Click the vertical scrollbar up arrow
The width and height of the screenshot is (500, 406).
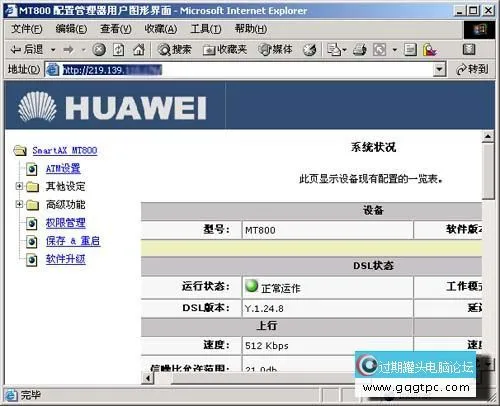tap(488, 136)
